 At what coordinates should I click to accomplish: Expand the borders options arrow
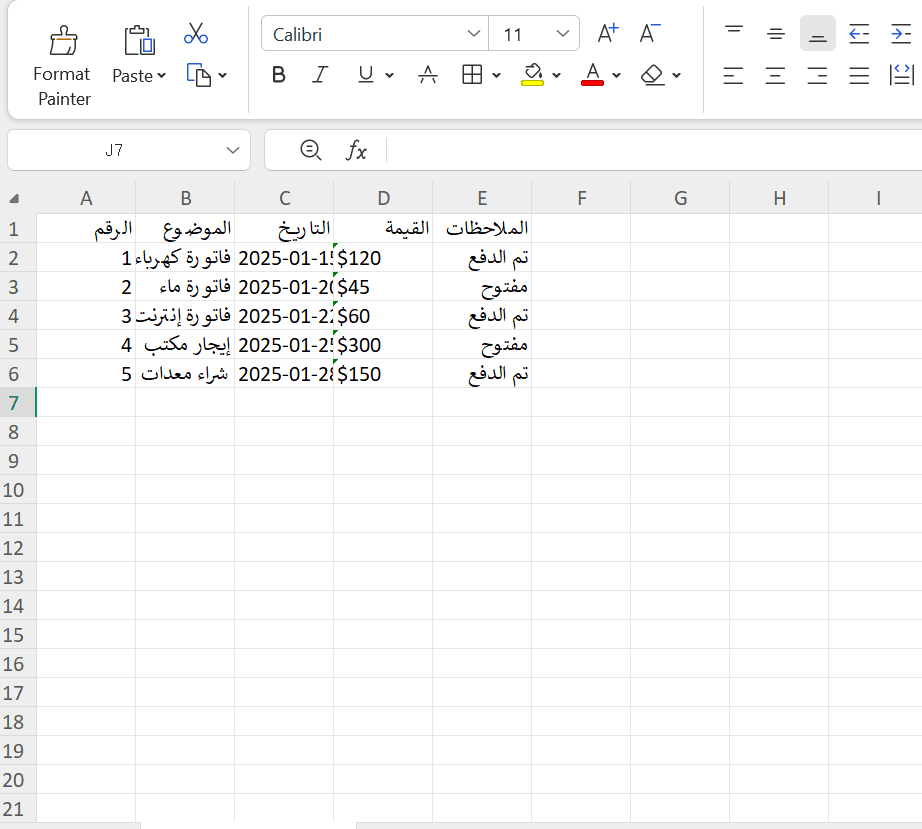(x=496, y=75)
